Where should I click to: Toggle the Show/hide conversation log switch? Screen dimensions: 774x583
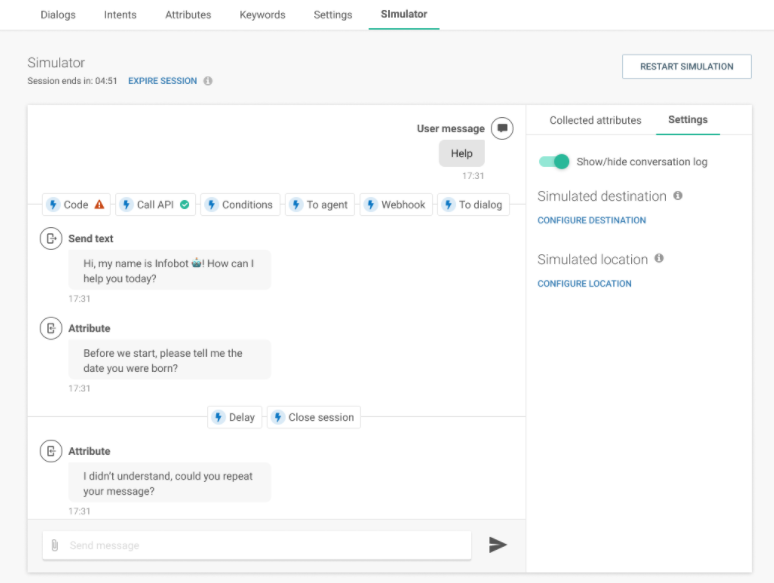click(554, 162)
